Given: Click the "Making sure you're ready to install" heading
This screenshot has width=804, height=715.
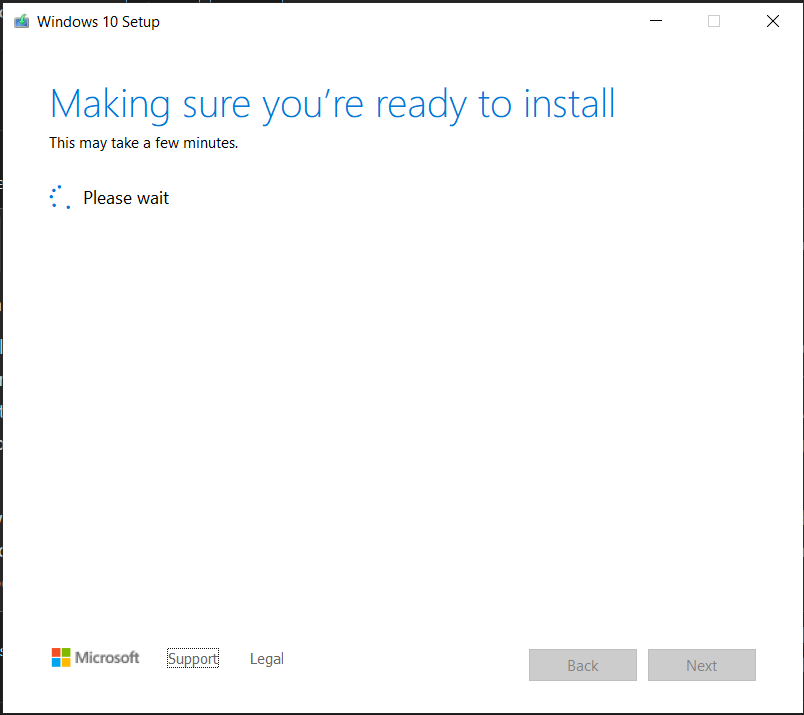Looking at the screenshot, I should (332, 104).
